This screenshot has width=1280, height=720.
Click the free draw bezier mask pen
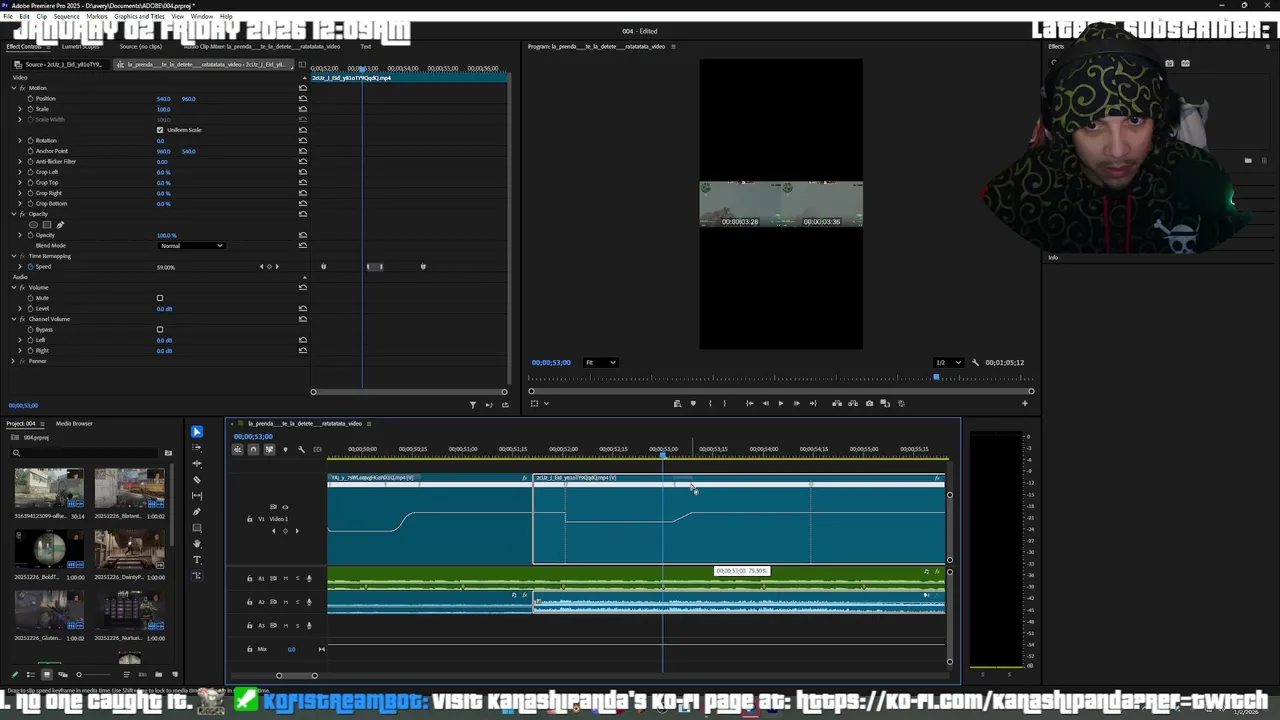[x=60, y=225]
